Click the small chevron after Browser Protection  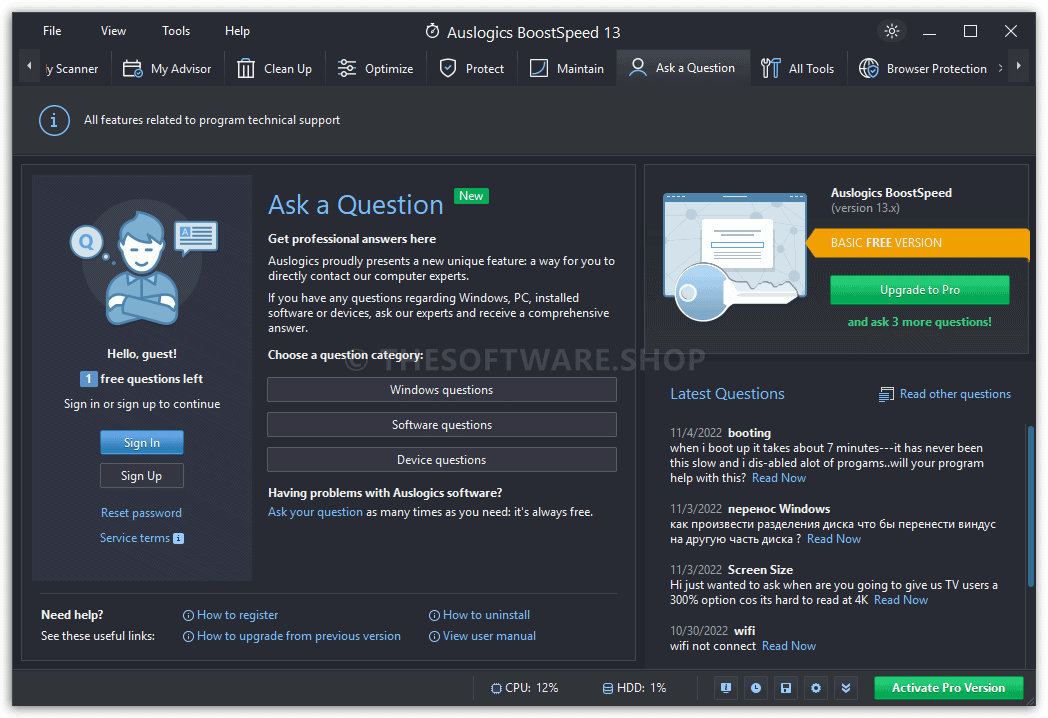tap(1001, 68)
